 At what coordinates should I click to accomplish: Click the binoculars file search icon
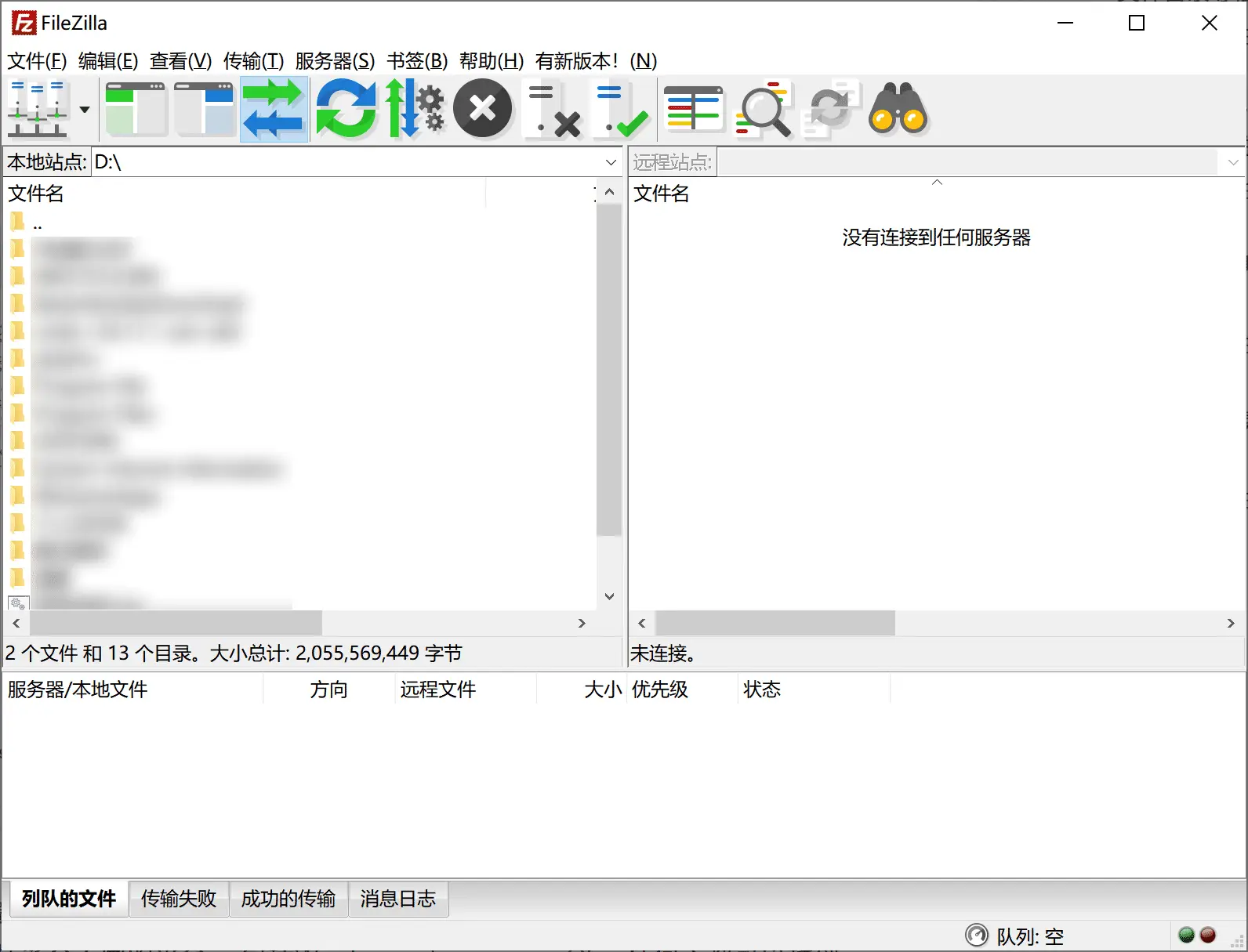tap(898, 109)
